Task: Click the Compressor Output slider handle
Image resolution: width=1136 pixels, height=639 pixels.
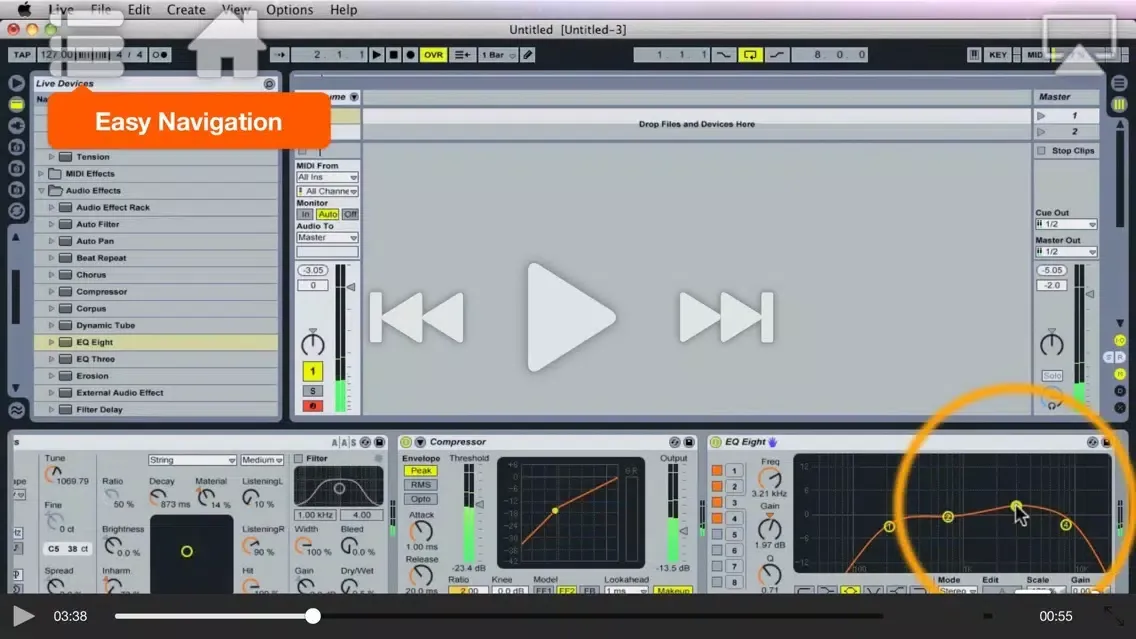Action: coord(683,531)
